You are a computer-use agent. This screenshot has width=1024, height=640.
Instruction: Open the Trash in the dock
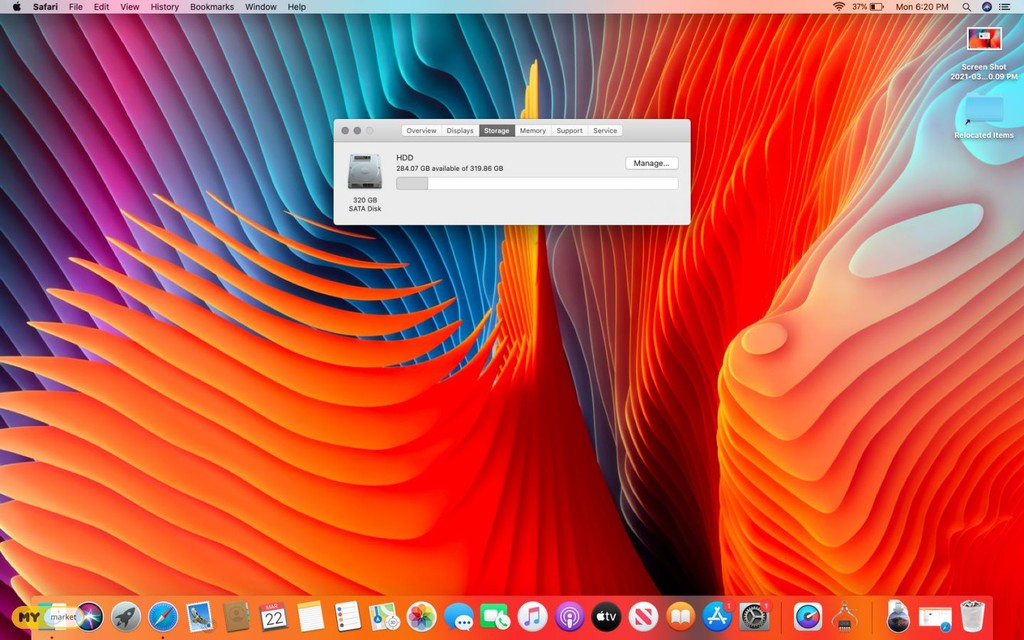(x=972, y=616)
